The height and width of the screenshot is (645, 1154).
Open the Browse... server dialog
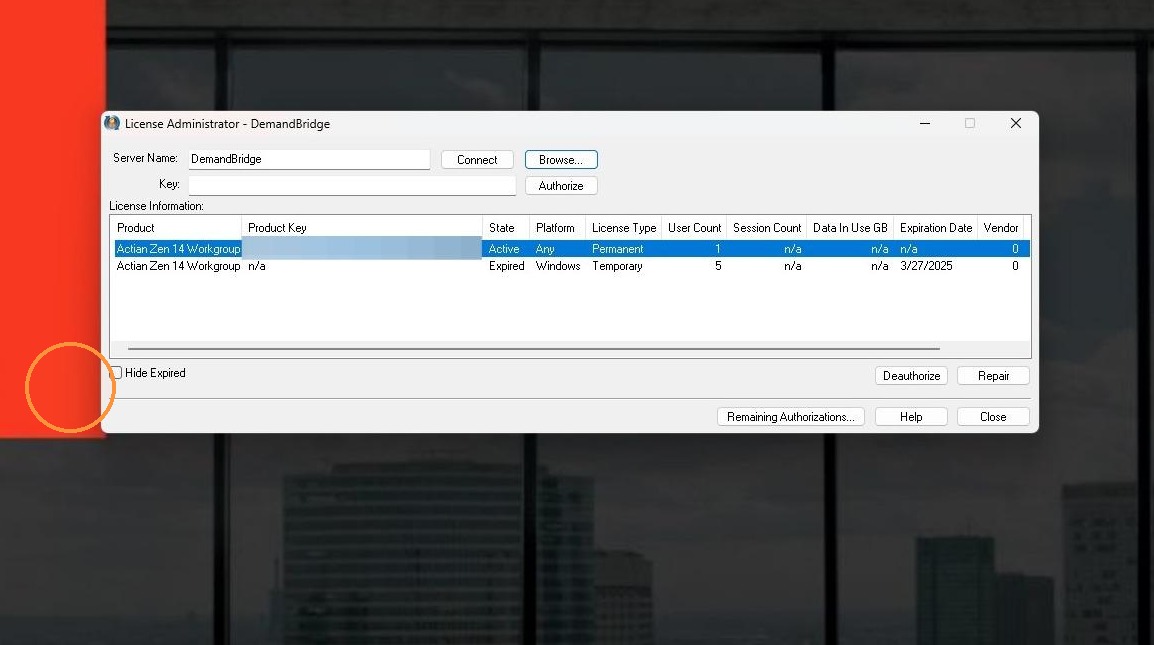point(561,160)
